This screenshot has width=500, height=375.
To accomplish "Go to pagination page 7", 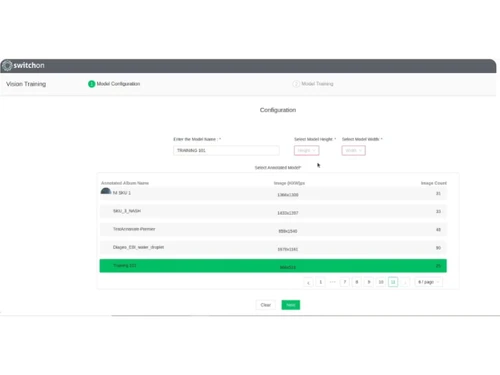I will 345,282.
